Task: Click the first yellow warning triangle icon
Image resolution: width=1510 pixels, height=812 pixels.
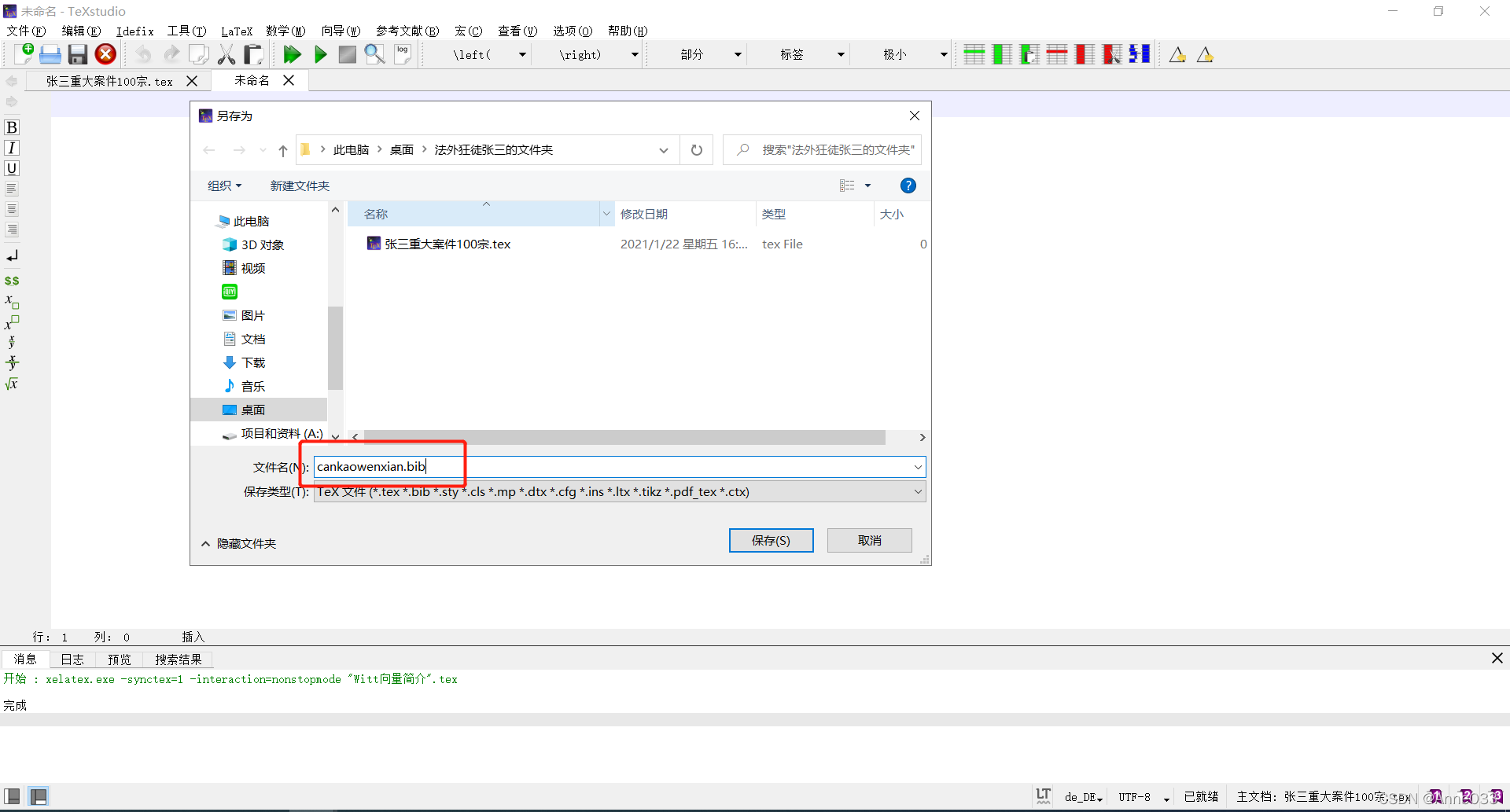Action: 1177,55
